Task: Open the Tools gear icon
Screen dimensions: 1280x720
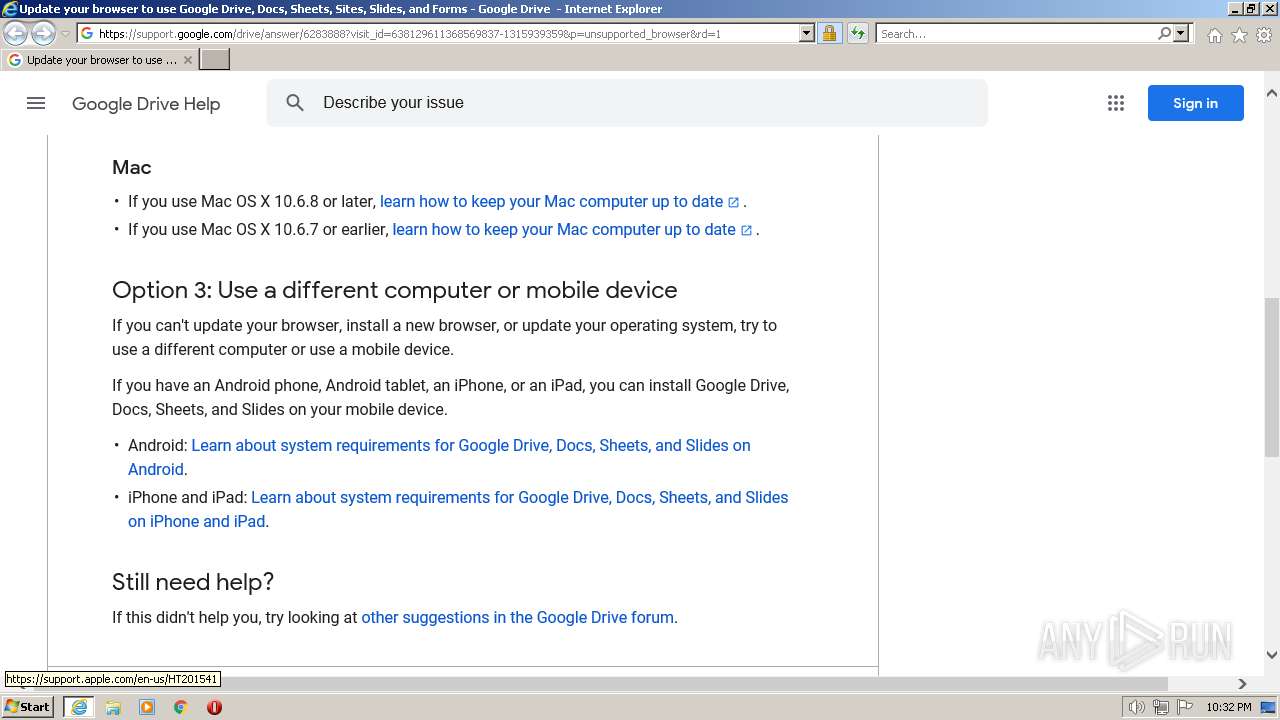Action: [x=1264, y=35]
